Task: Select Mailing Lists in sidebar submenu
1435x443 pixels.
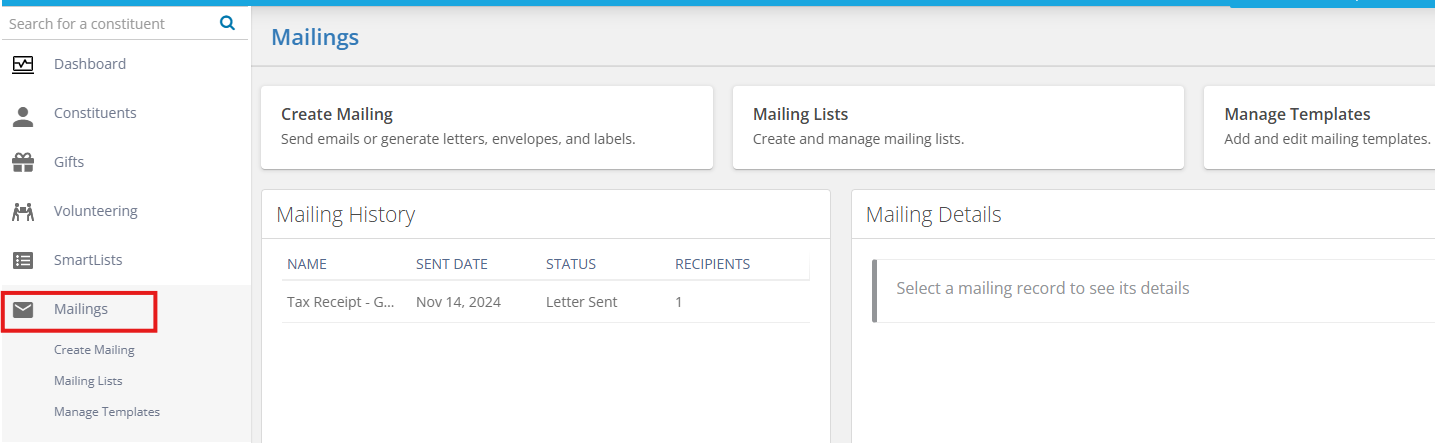Action: [x=88, y=381]
